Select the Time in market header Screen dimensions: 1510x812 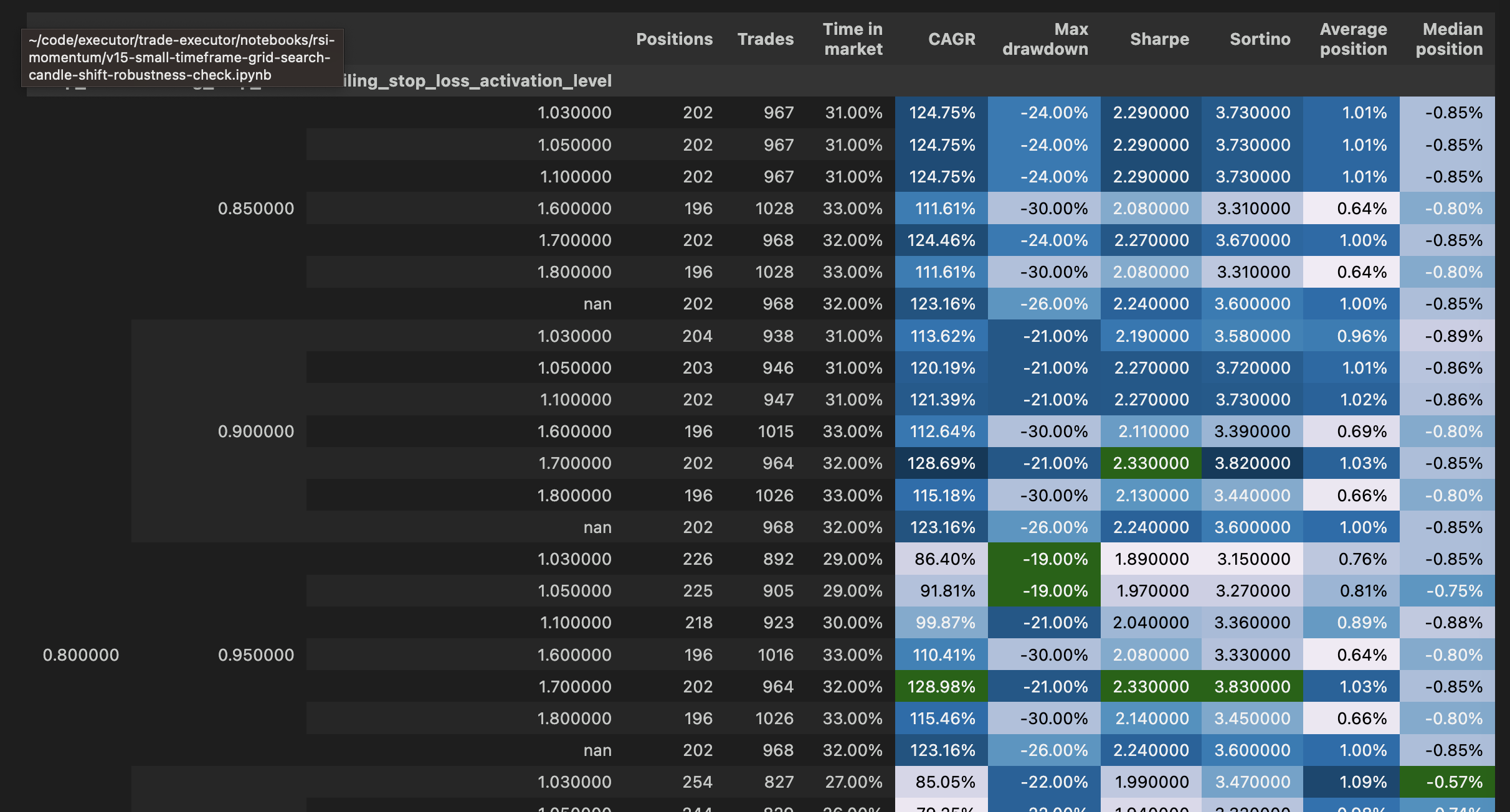[852, 39]
